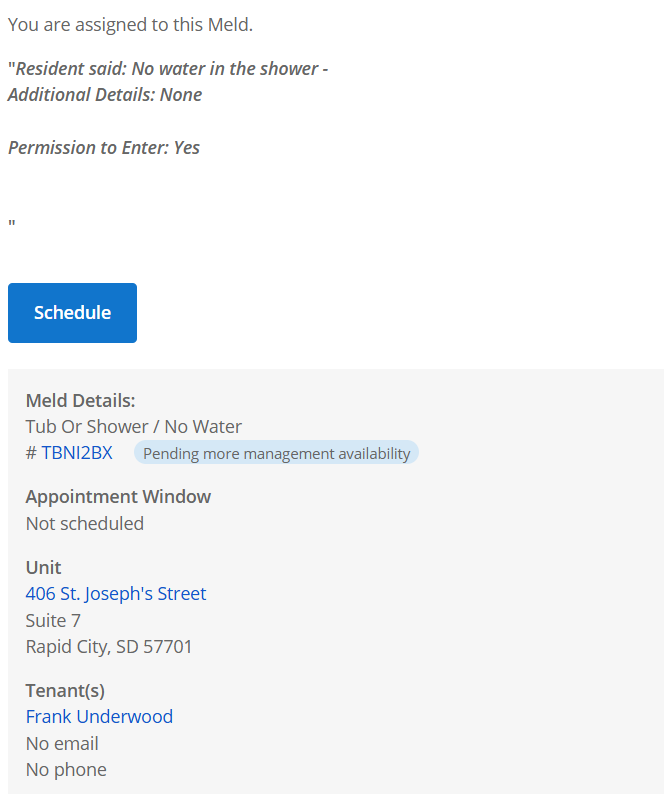Select the Tub Or Shower / No Water text

click(134, 427)
